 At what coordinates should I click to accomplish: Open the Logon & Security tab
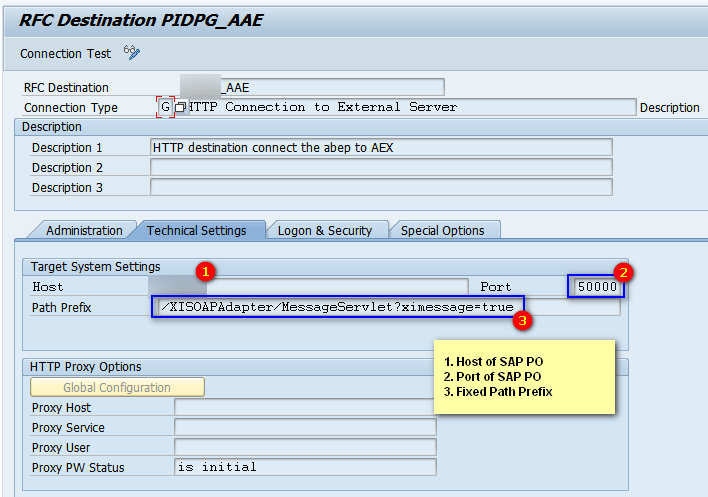point(324,230)
